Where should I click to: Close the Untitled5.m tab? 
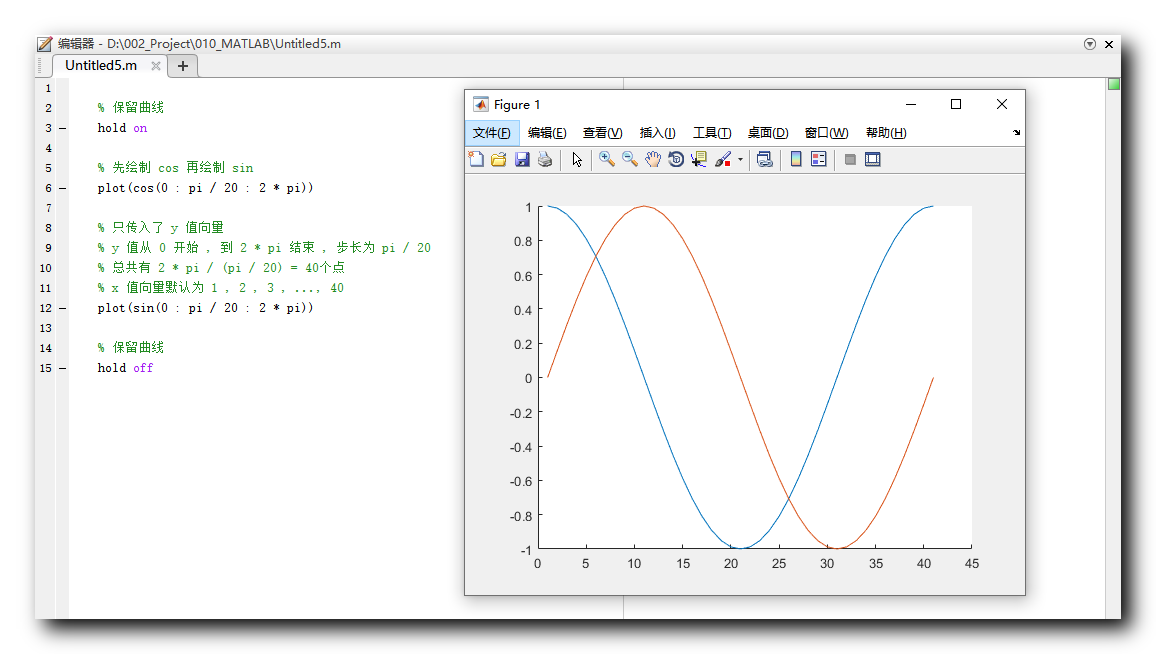pos(156,66)
